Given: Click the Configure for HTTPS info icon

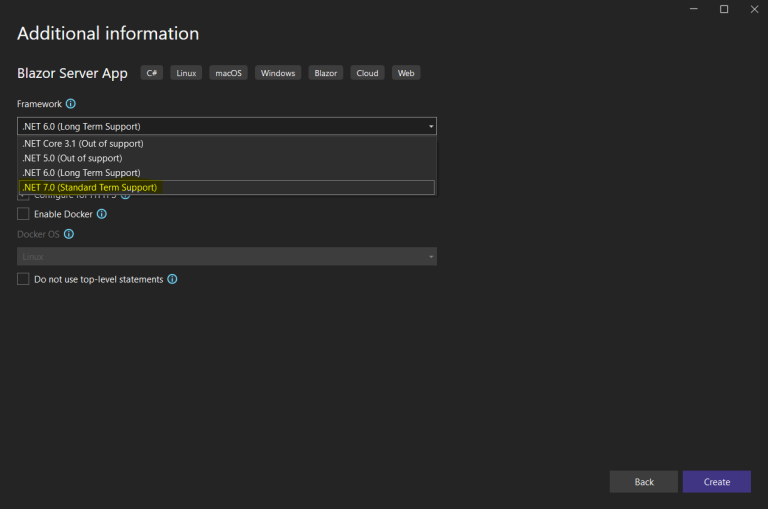Looking at the screenshot, I should coord(125,196).
